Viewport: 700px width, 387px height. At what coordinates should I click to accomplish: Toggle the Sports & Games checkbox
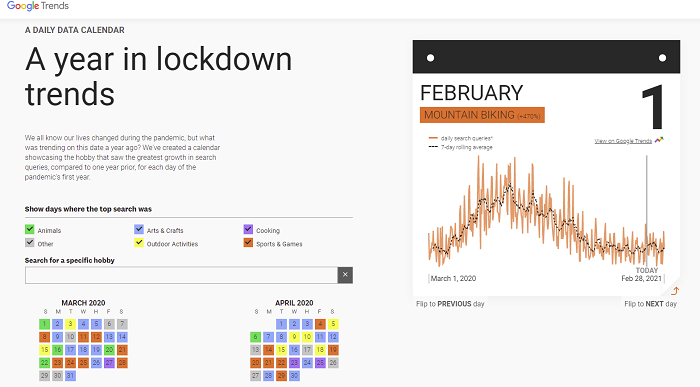(x=248, y=243)
